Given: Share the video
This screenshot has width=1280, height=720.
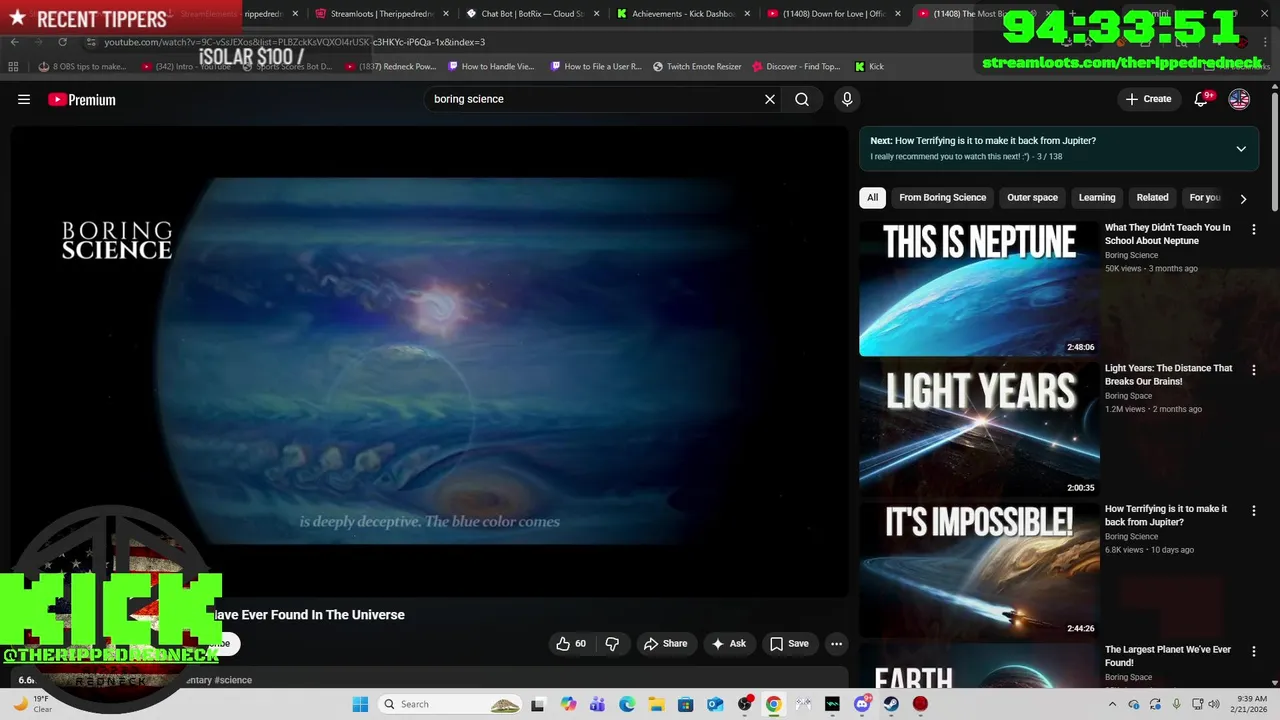Looking at the screenshot, I should point(665,644).
